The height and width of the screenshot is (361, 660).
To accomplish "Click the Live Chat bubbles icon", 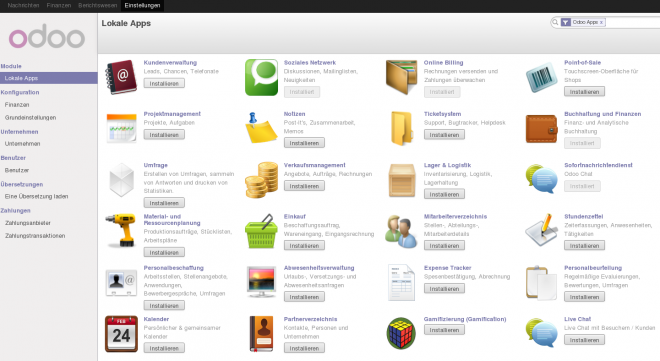I will (x=542, y=333).
